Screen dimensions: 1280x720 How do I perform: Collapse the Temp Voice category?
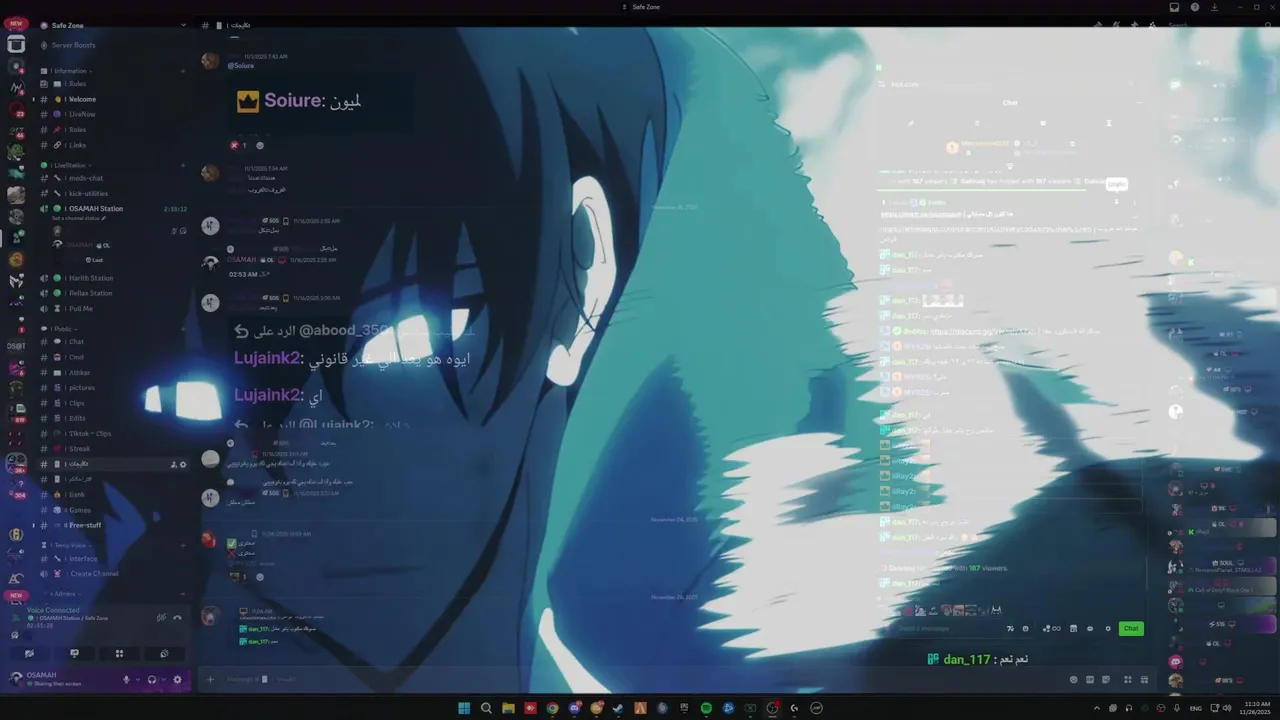point(66,545)
